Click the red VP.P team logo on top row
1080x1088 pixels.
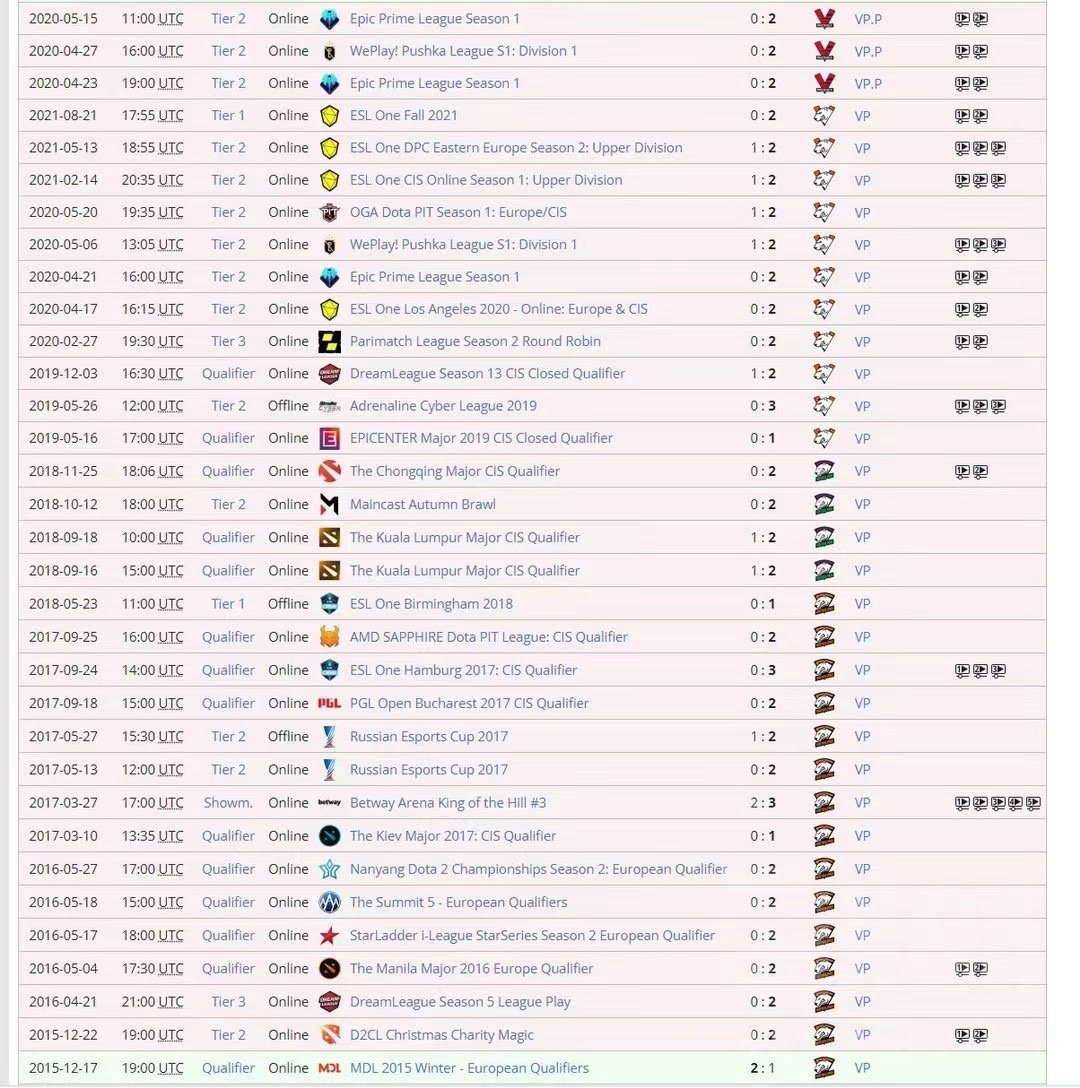click(x=823, y=18)
